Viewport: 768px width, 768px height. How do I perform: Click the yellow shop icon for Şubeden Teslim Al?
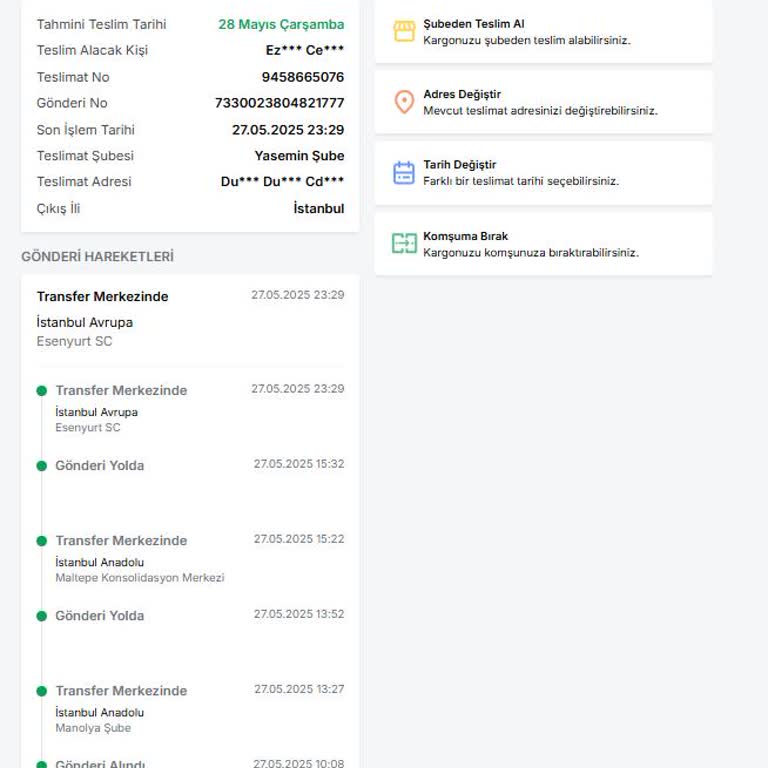(404, 31)
